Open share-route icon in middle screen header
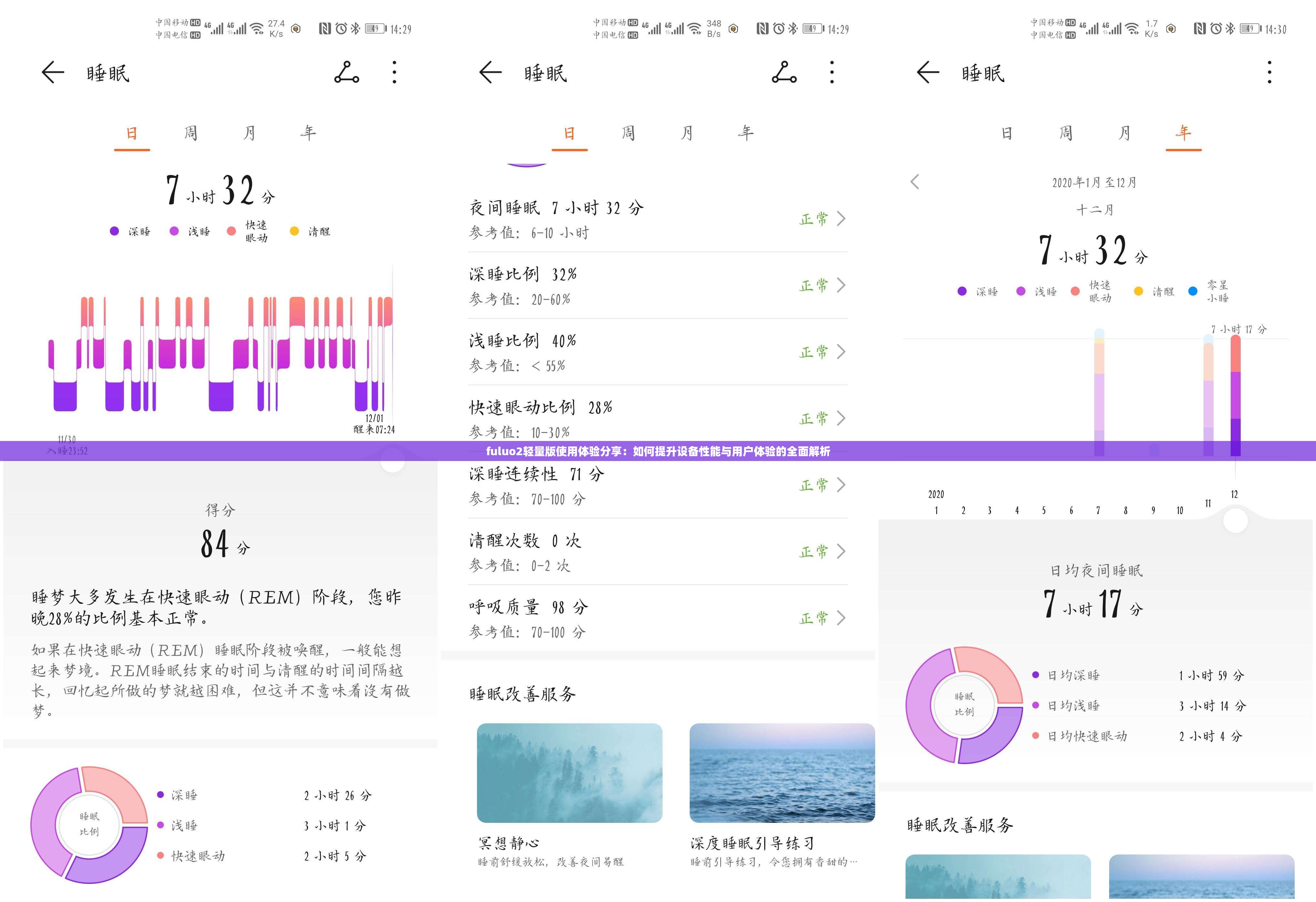 (784, 72)
